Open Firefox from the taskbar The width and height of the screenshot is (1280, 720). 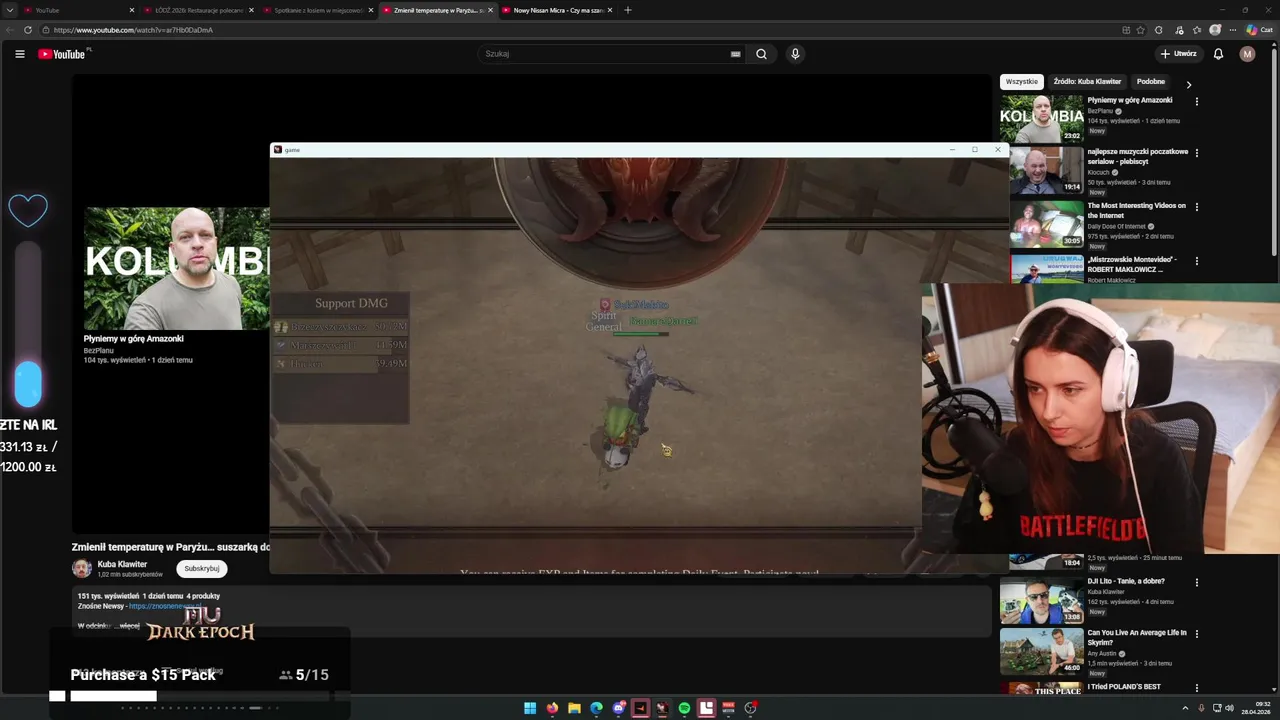552,708
